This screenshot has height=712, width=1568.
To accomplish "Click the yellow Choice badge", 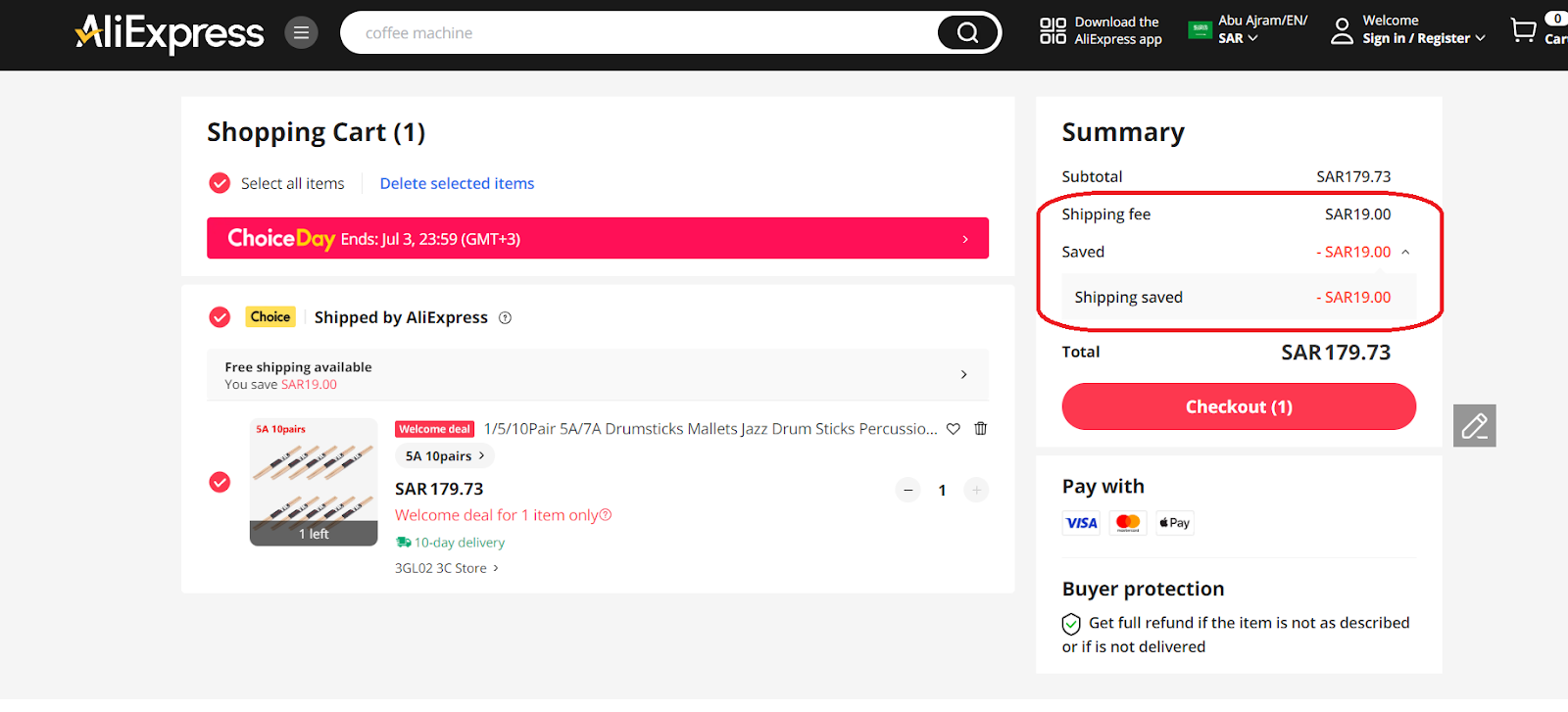I will coord(270,317).
